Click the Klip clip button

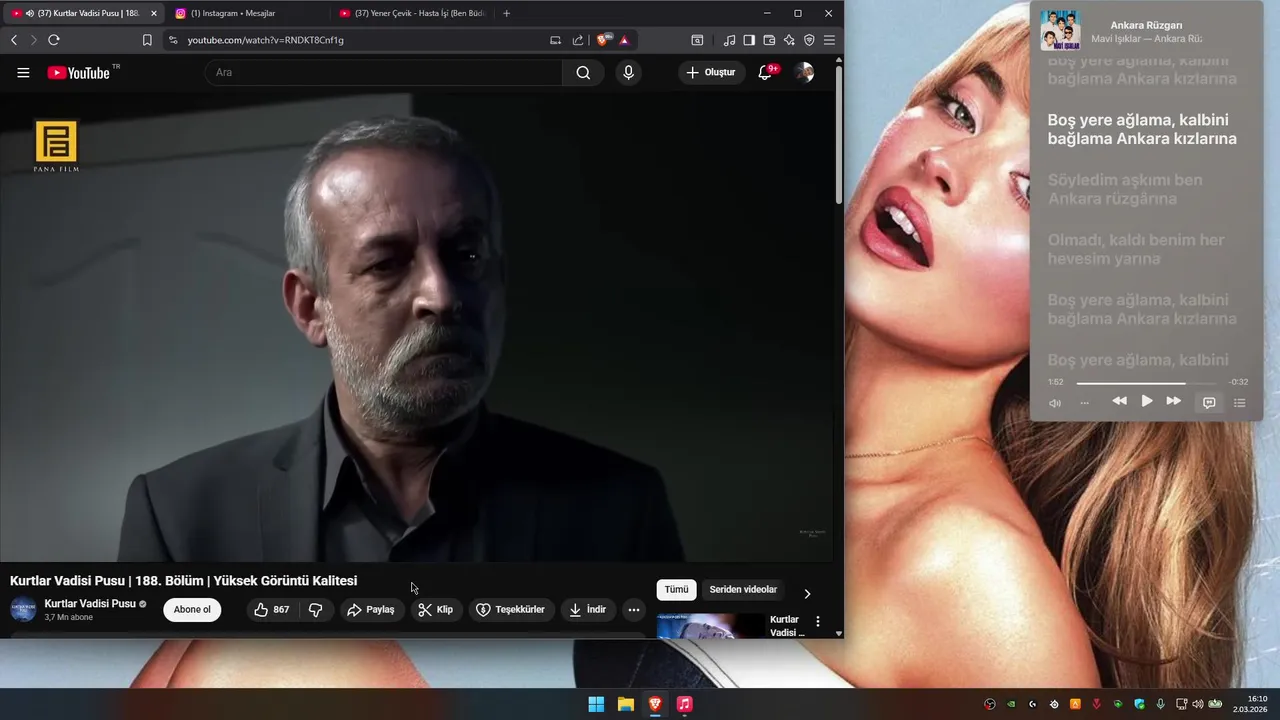pos(436,609)
